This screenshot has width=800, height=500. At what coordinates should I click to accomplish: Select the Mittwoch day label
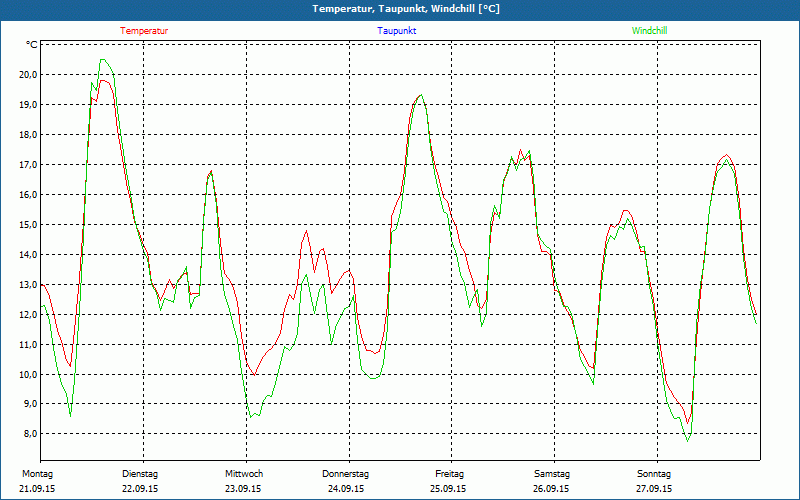[244, 473]
